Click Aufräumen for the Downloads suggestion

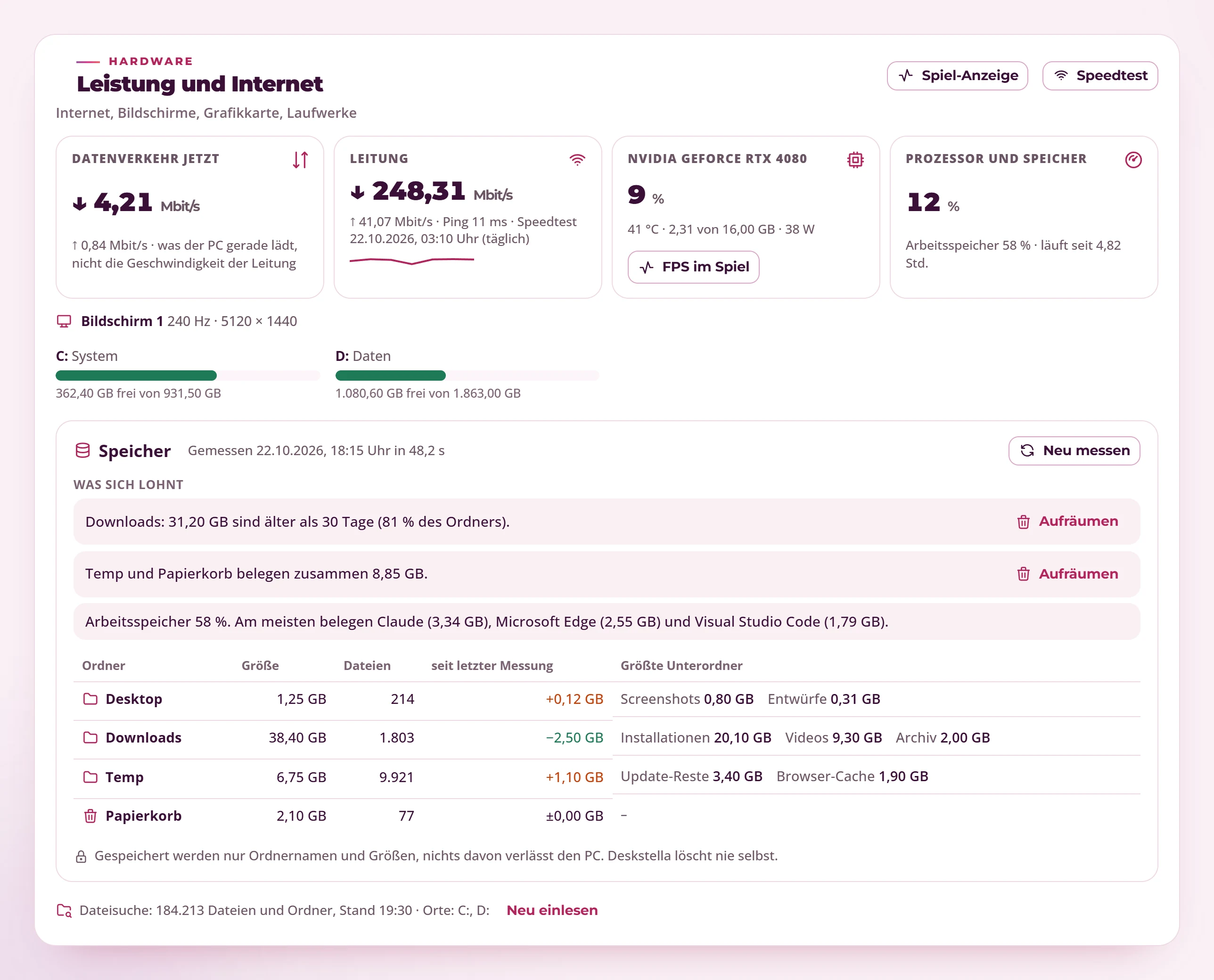pyautogui.click(x=1067, y=522)
